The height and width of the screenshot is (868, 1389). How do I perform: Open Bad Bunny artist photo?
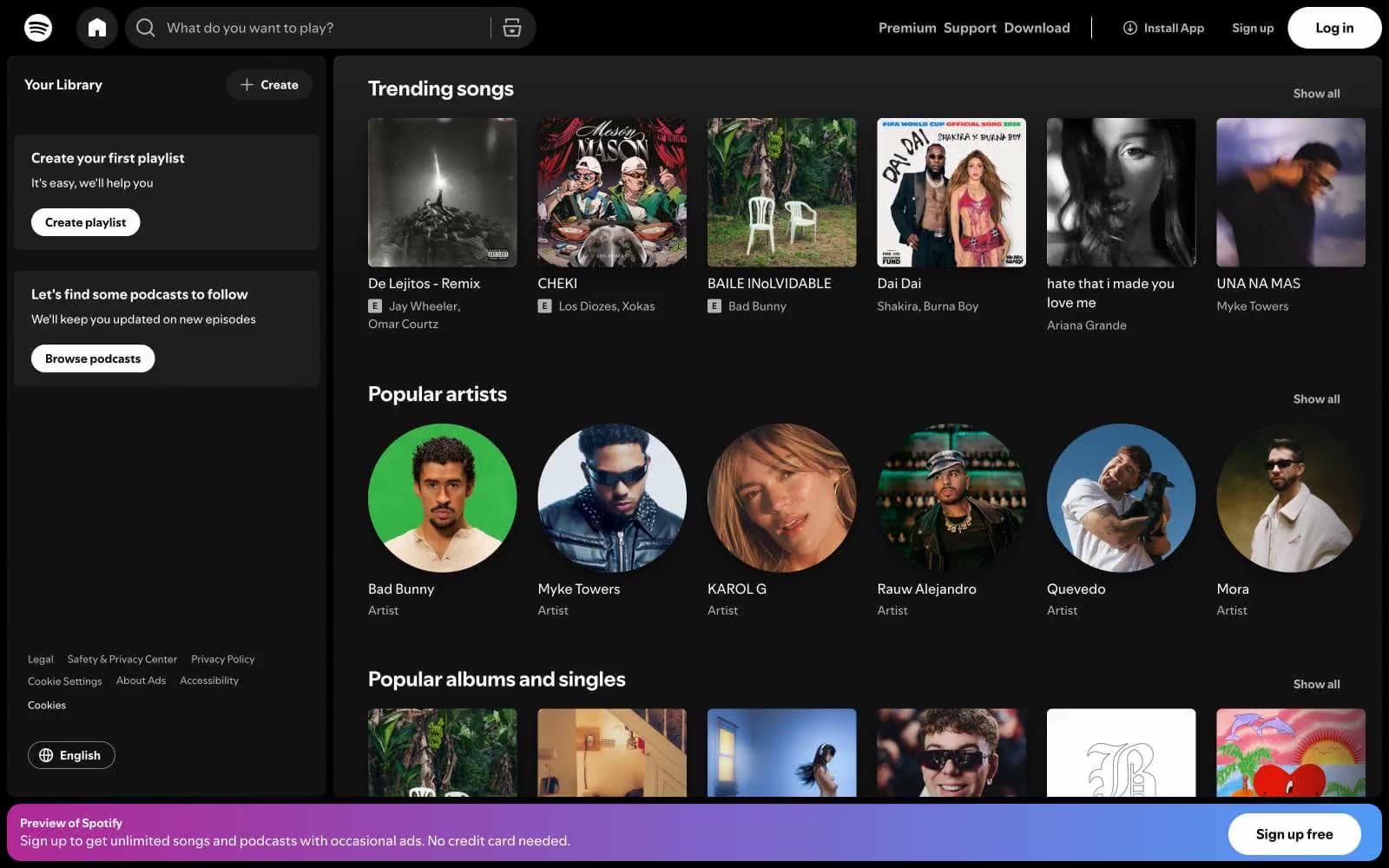click(442, 498)
